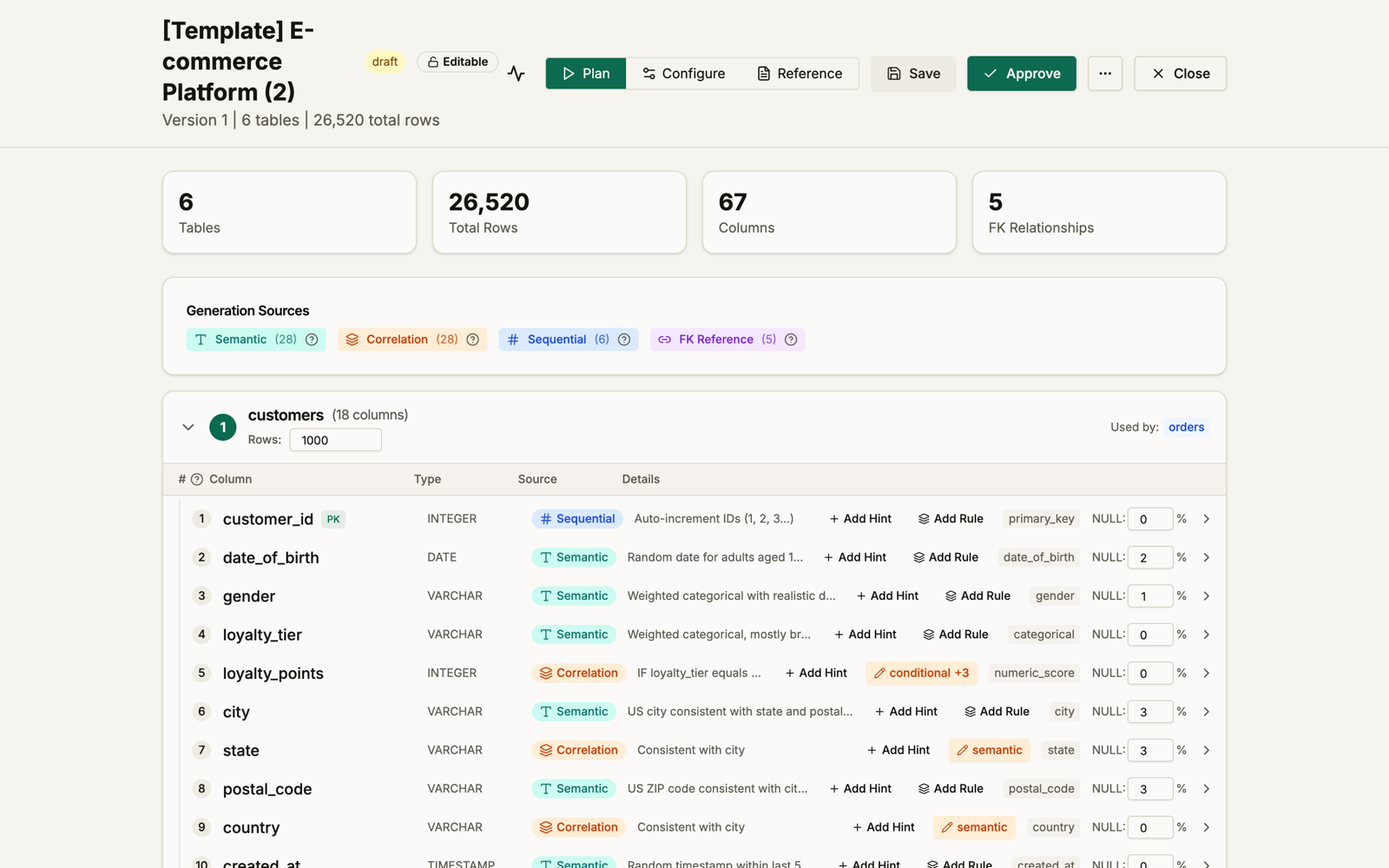Filter by Correlation generation source chip
Viewport: 1389px width, 868px height.
coord(412,339)
